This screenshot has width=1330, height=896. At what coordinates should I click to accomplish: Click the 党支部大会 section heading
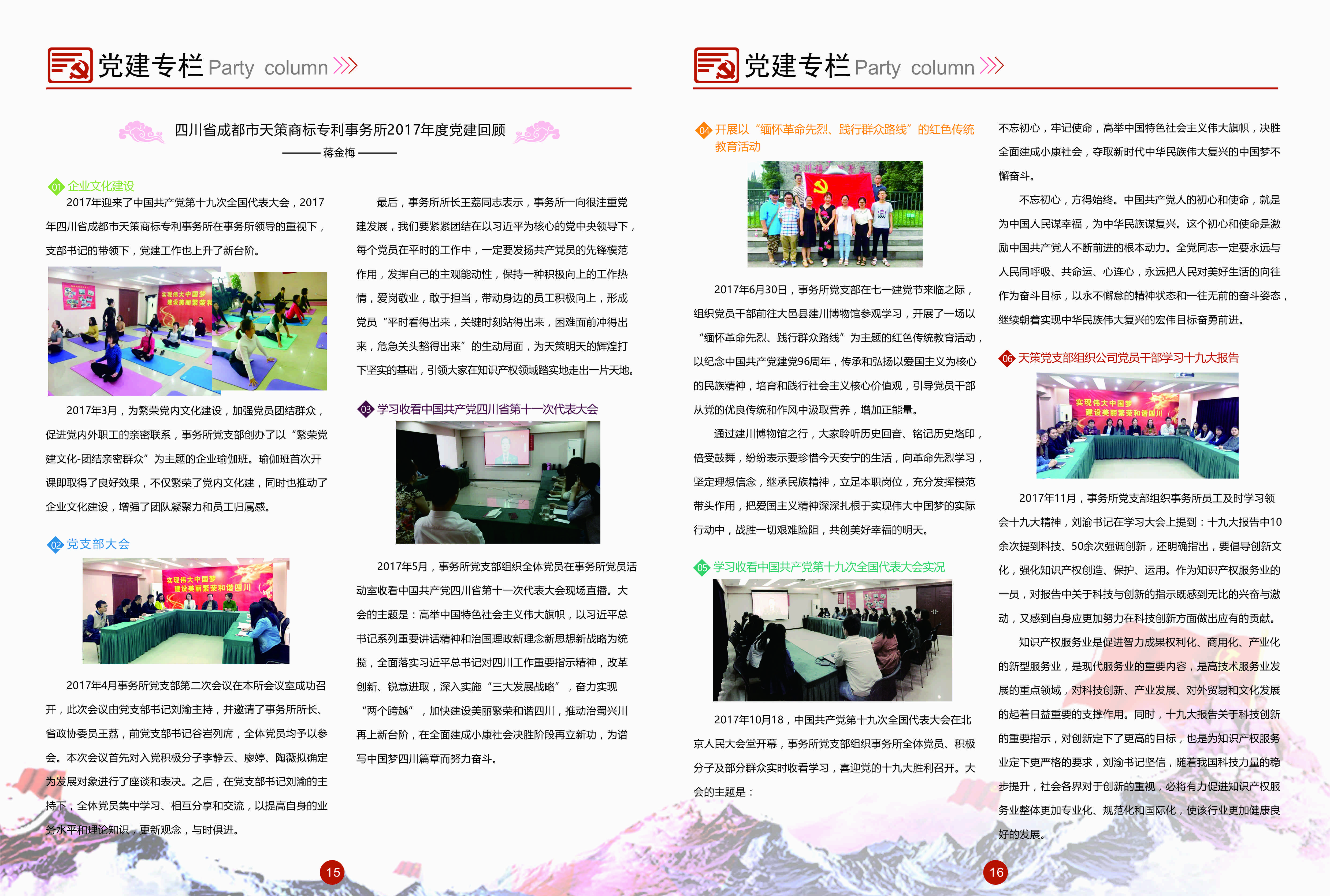(98, 544)
